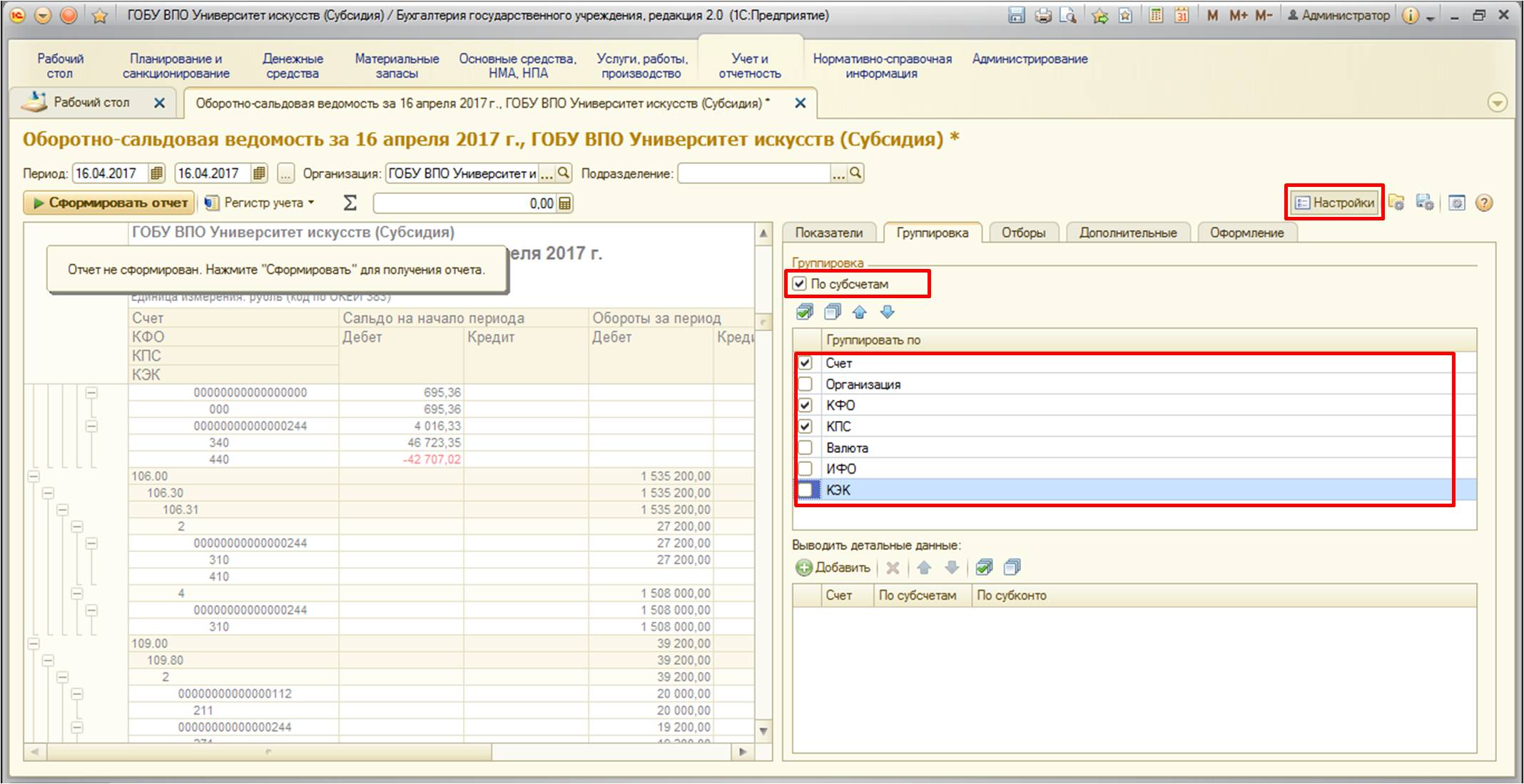Screen dimensions: 1524x784
Task: Collapse the 109.00 account tree node
Action: click(x=34, y=643)
